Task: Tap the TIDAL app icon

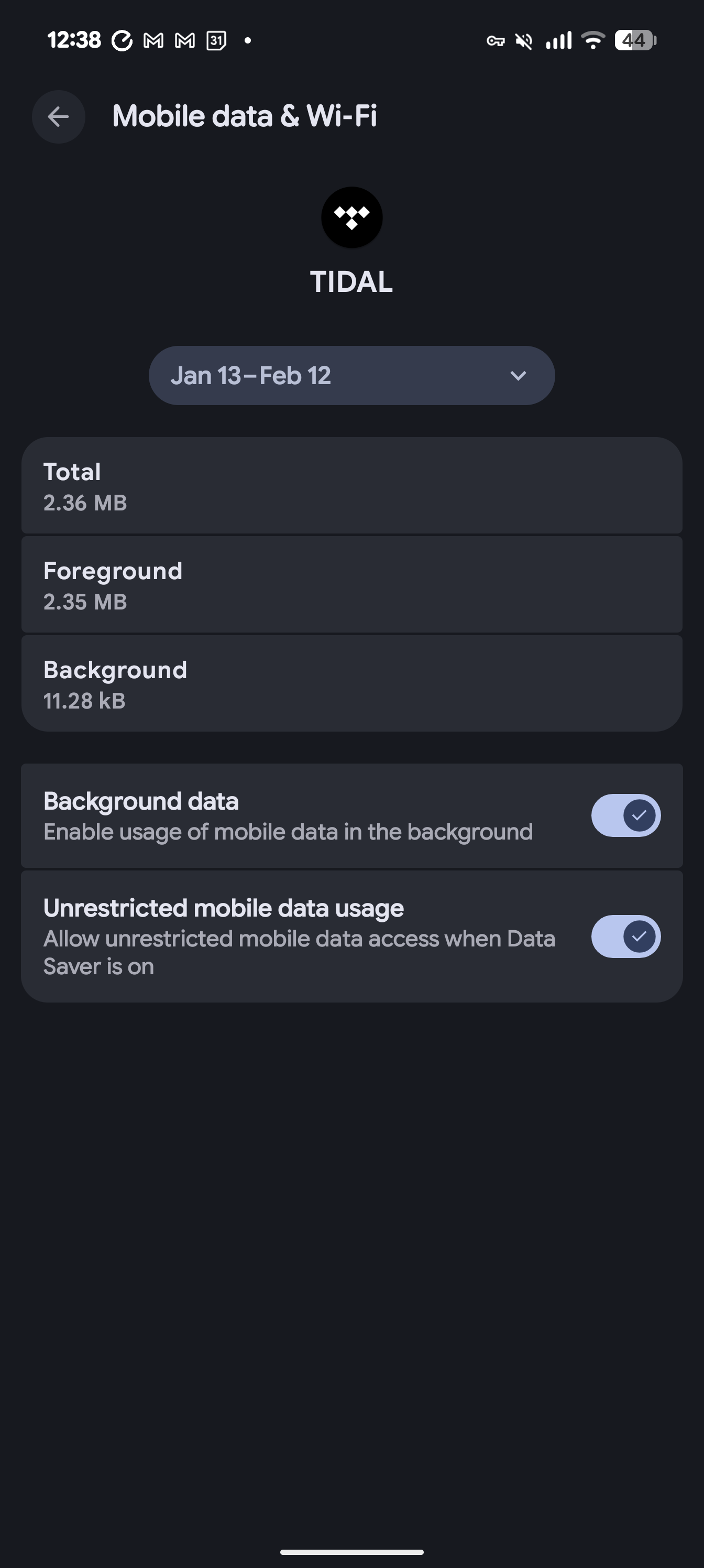Action: click(351, 217)
